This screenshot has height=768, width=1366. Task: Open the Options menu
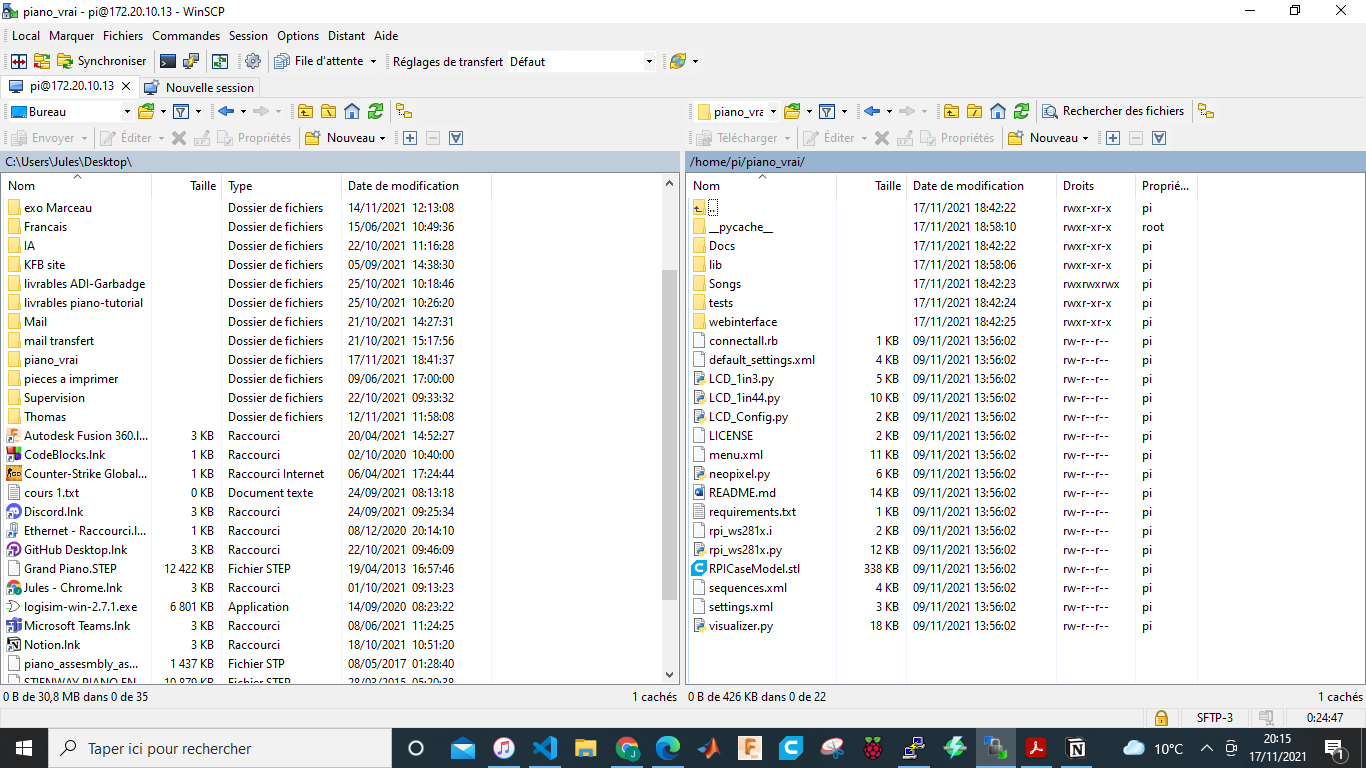pos(298,35)
